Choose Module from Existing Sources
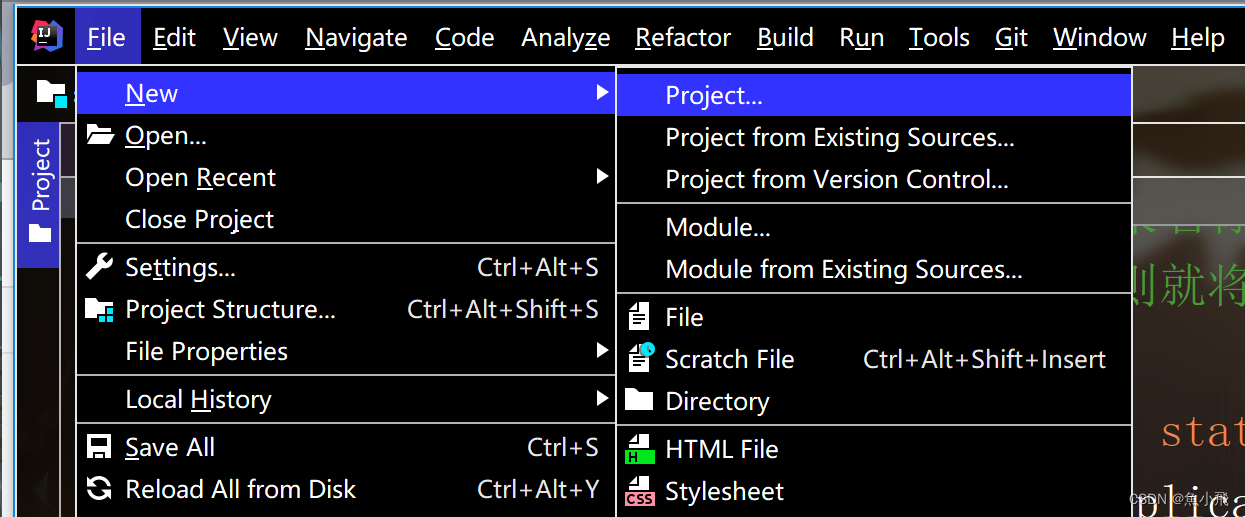The width and height of the screenshot is (1245, 517). coord(843,270)
